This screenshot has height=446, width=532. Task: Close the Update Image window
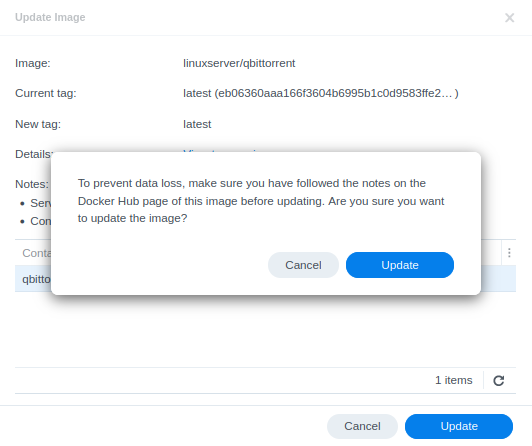[x=509, y=18]
